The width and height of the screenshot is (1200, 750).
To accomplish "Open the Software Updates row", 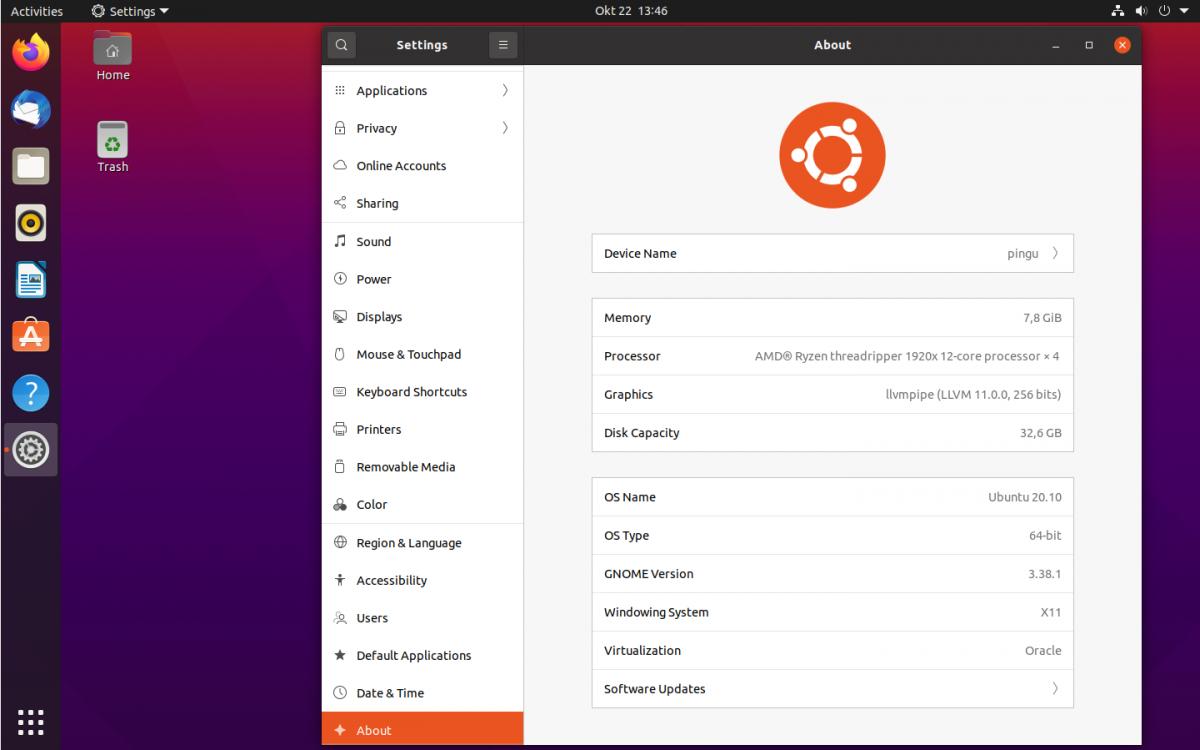I will (832, 689).
